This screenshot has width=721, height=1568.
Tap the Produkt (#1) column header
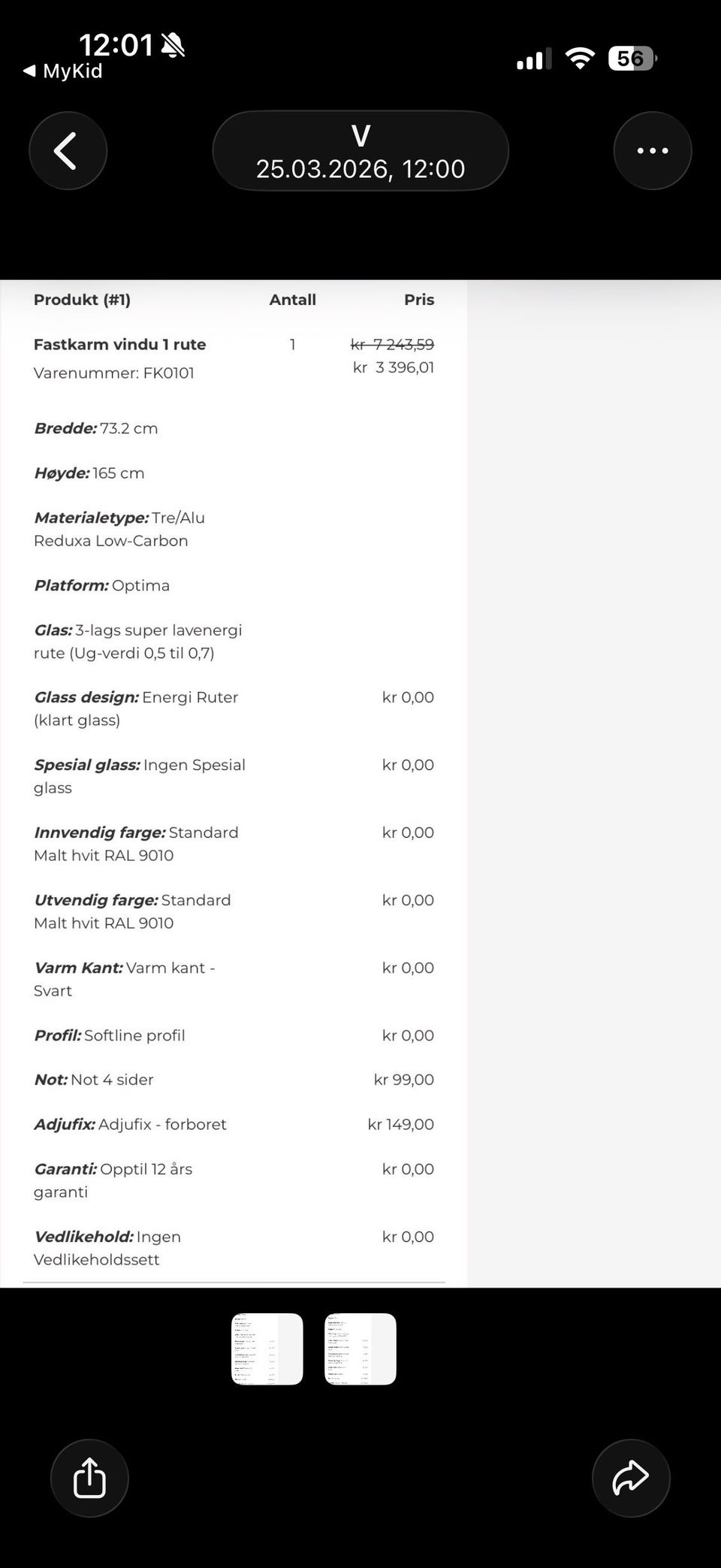coord(83,300)
